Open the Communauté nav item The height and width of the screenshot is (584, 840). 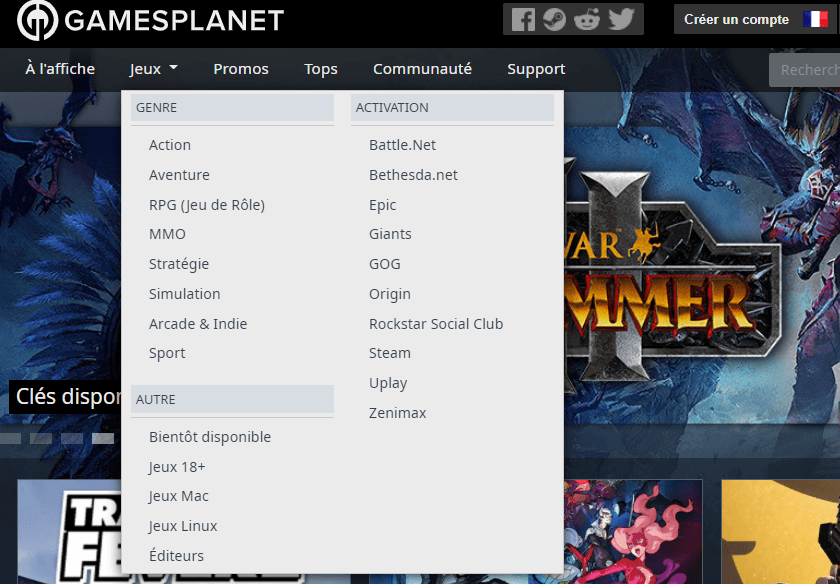(x=422, y=69)
